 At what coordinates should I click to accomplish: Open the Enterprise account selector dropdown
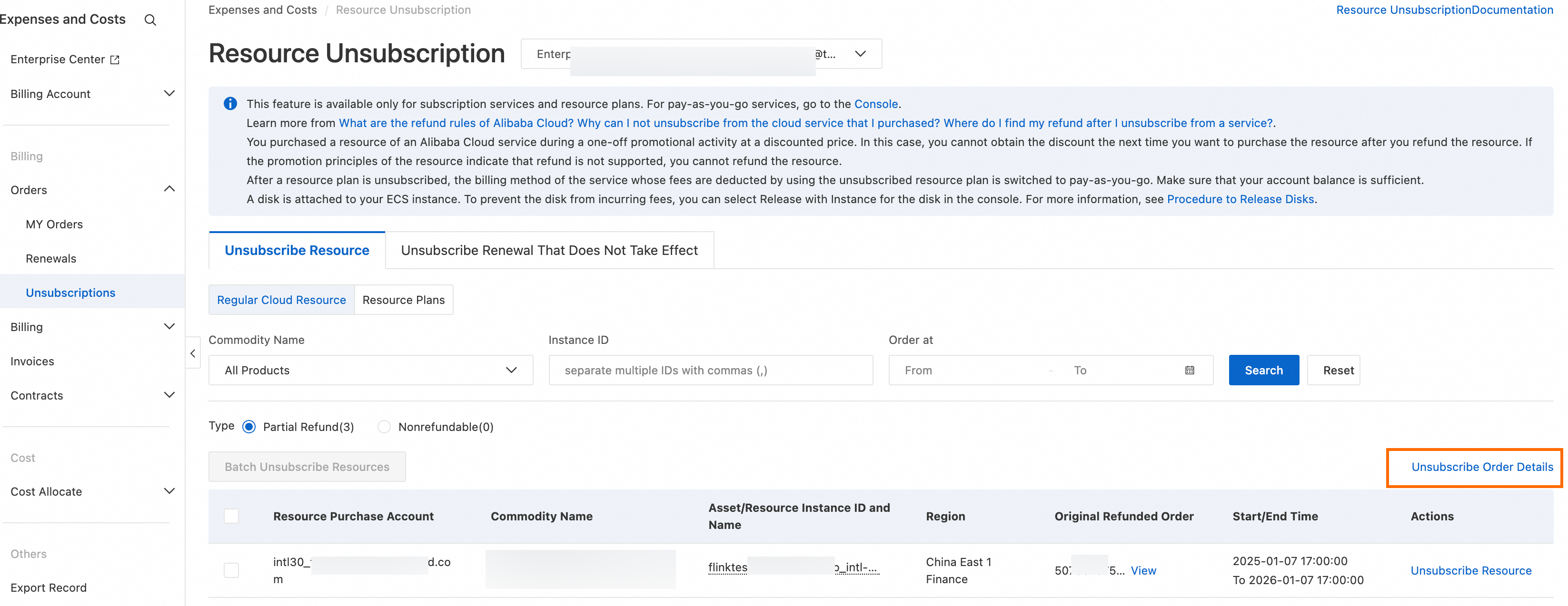point(860,54)
